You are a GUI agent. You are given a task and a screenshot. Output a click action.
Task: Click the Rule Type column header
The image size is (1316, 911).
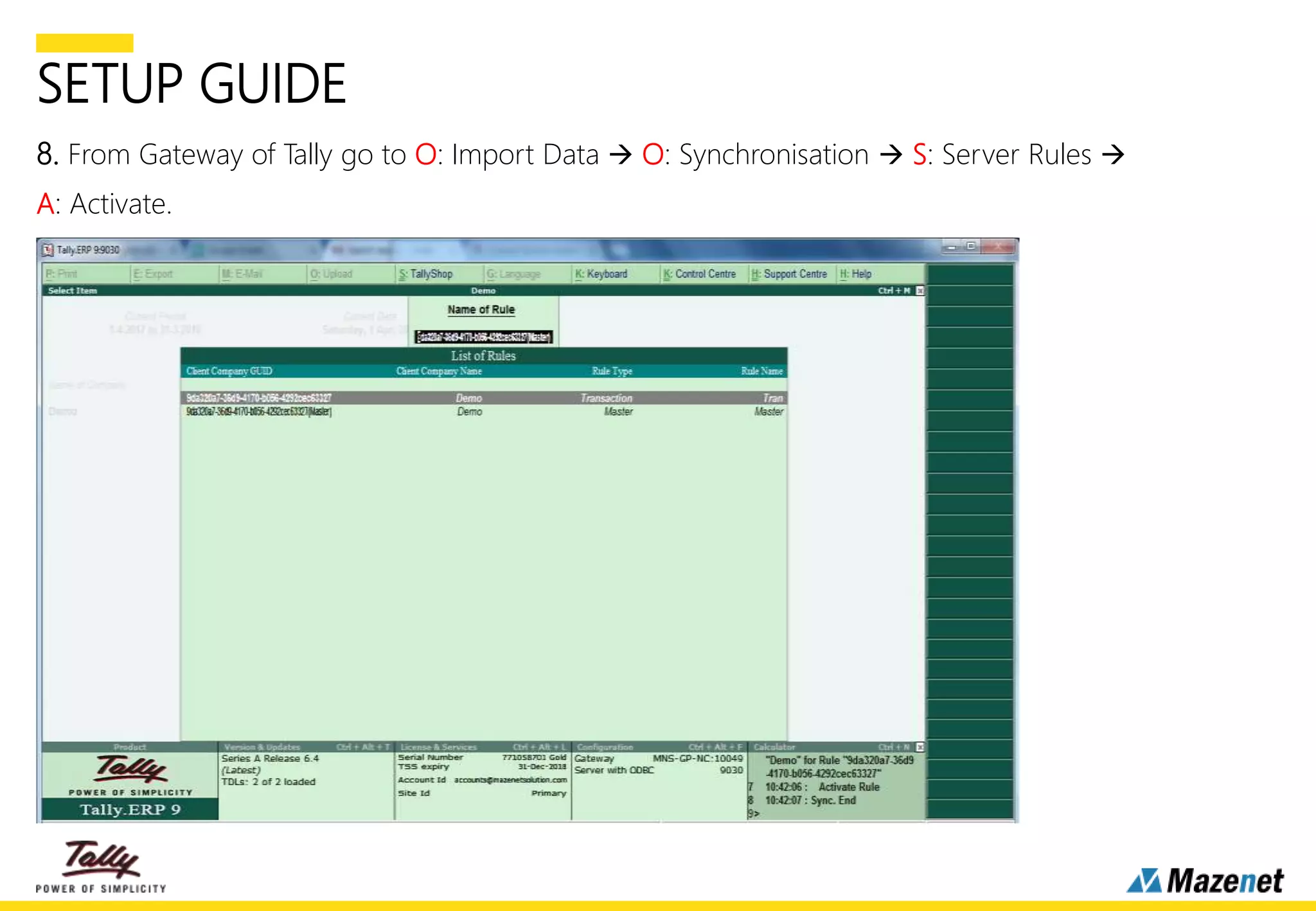pos(612,371)
